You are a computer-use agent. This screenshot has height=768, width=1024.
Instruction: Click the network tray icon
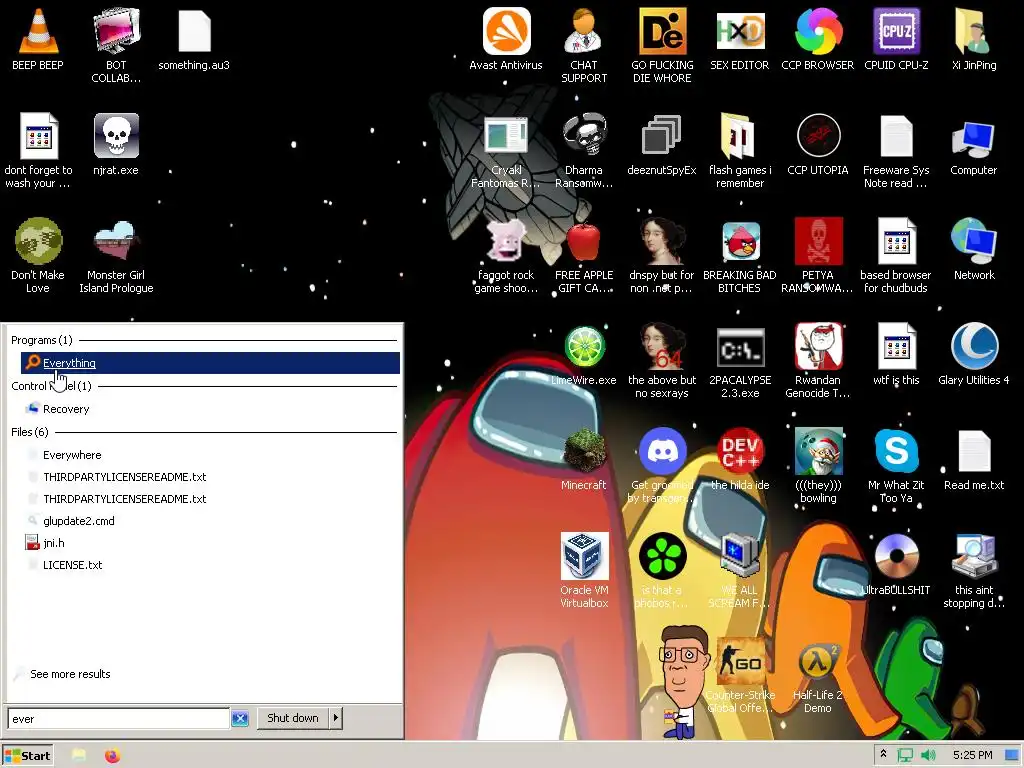[904, 756]
